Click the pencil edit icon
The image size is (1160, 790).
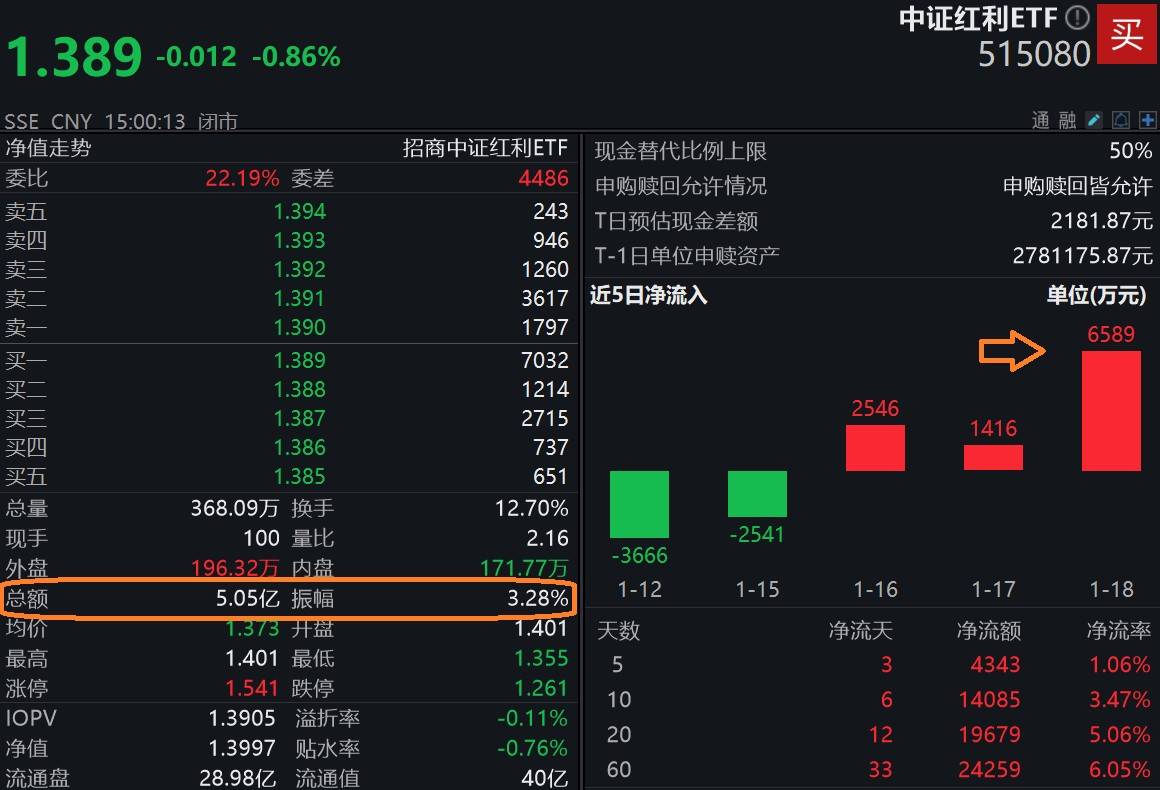click(x=1093, y=120)
